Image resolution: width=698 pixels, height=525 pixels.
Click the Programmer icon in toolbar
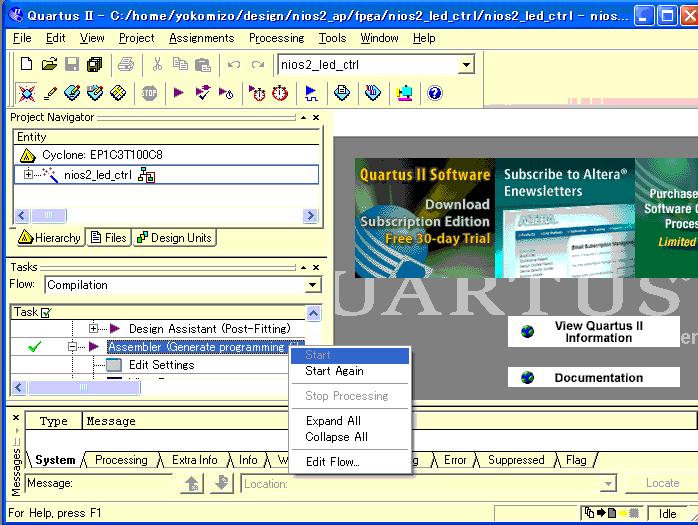[373, 93]
